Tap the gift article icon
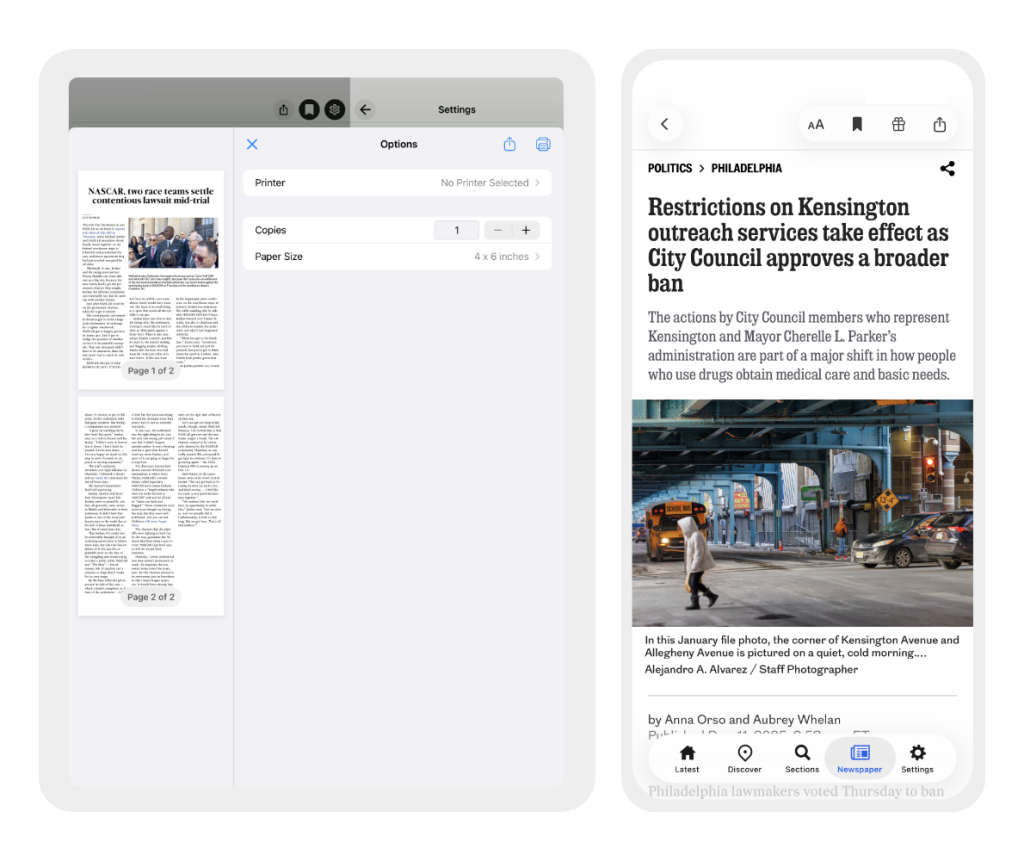 898,125
